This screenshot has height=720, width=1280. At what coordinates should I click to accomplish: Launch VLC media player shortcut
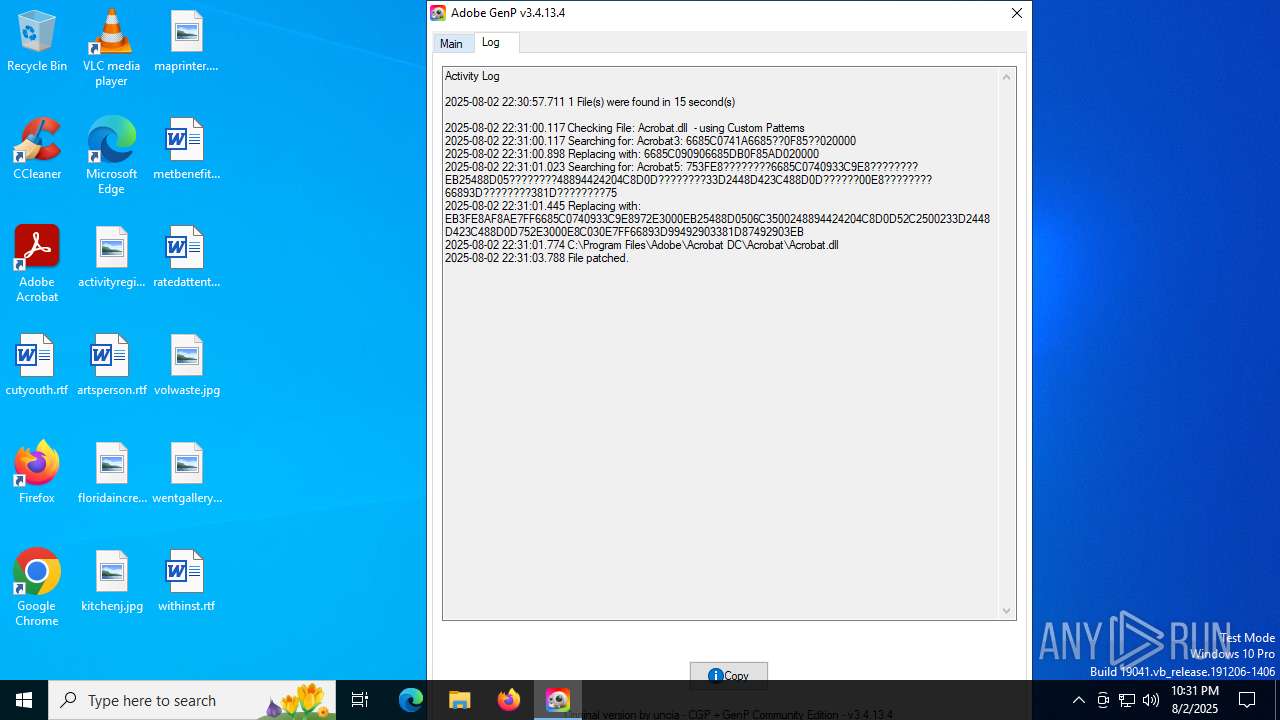pyautogui.click(x=111, y=48)
